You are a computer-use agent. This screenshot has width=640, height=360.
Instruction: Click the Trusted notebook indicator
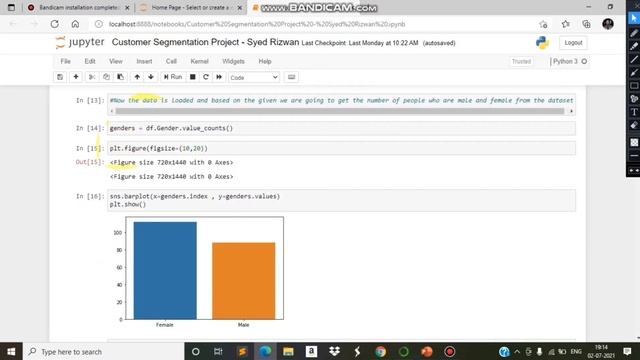click(521, 62)
